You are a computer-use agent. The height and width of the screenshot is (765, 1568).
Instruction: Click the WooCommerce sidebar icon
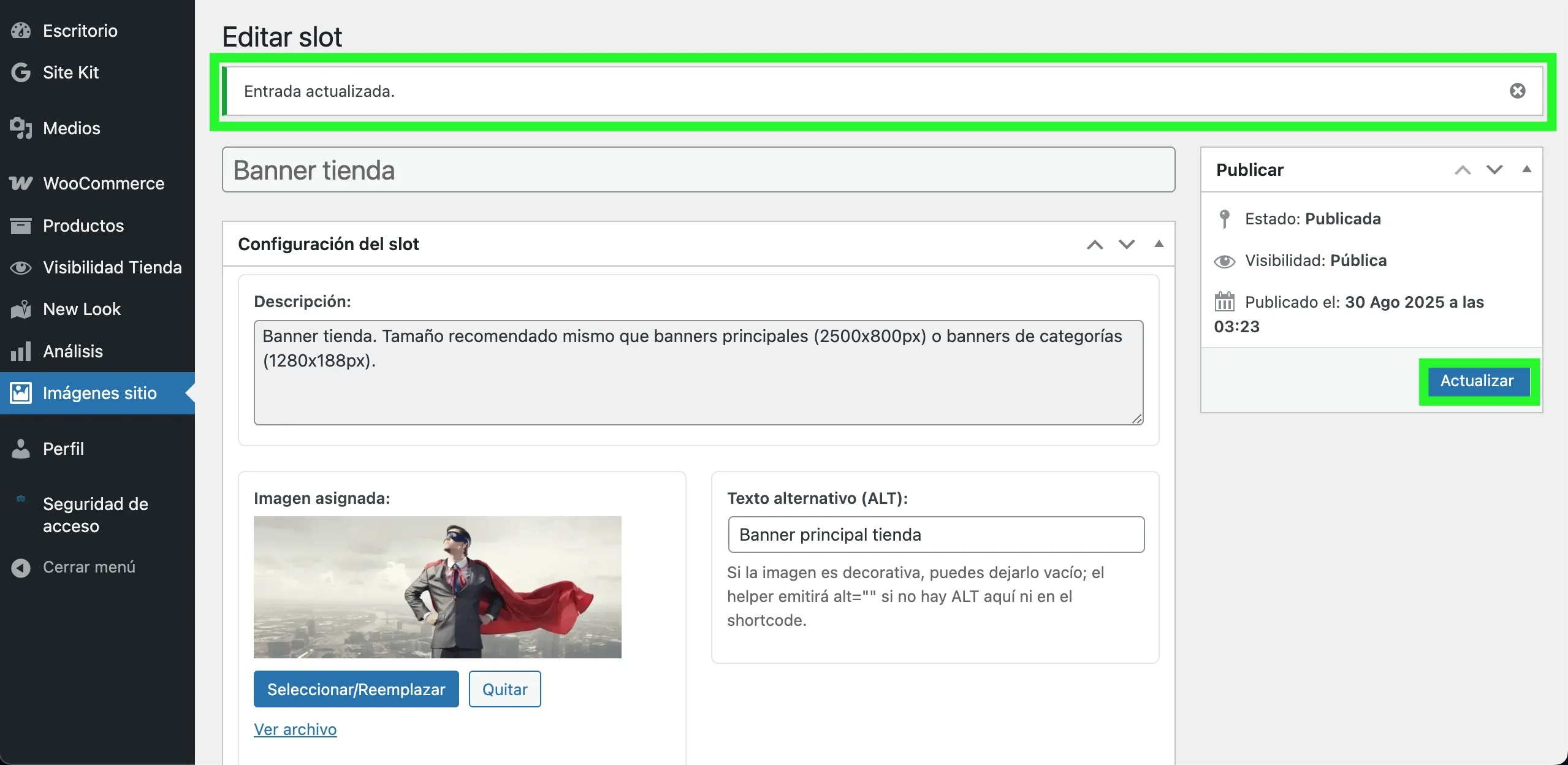click(20, 183)
